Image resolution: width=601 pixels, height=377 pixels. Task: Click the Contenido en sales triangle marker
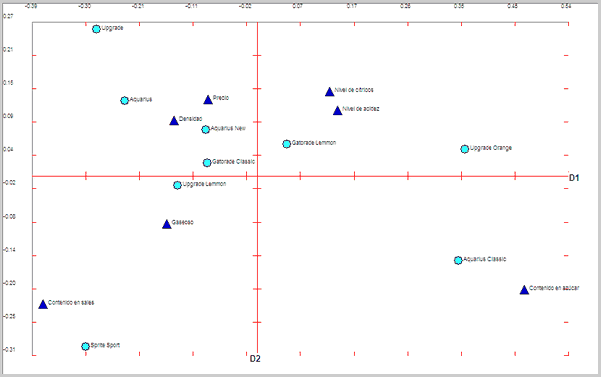point(43,305)
